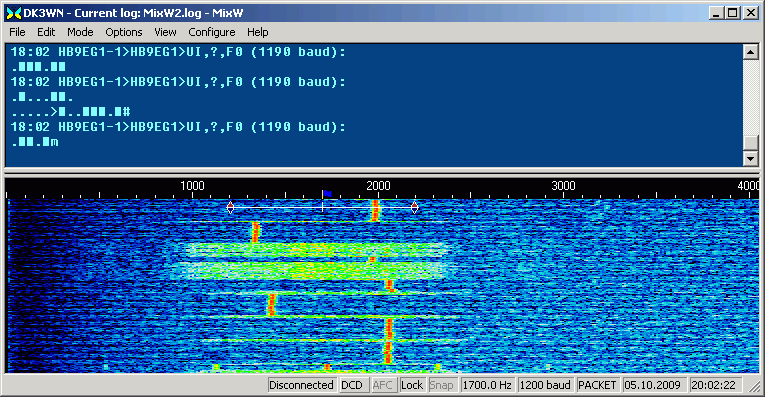Click the 1700.0 Hz frequency field
Viewport: 765px width, 397px height.
[x=487, y=385]
